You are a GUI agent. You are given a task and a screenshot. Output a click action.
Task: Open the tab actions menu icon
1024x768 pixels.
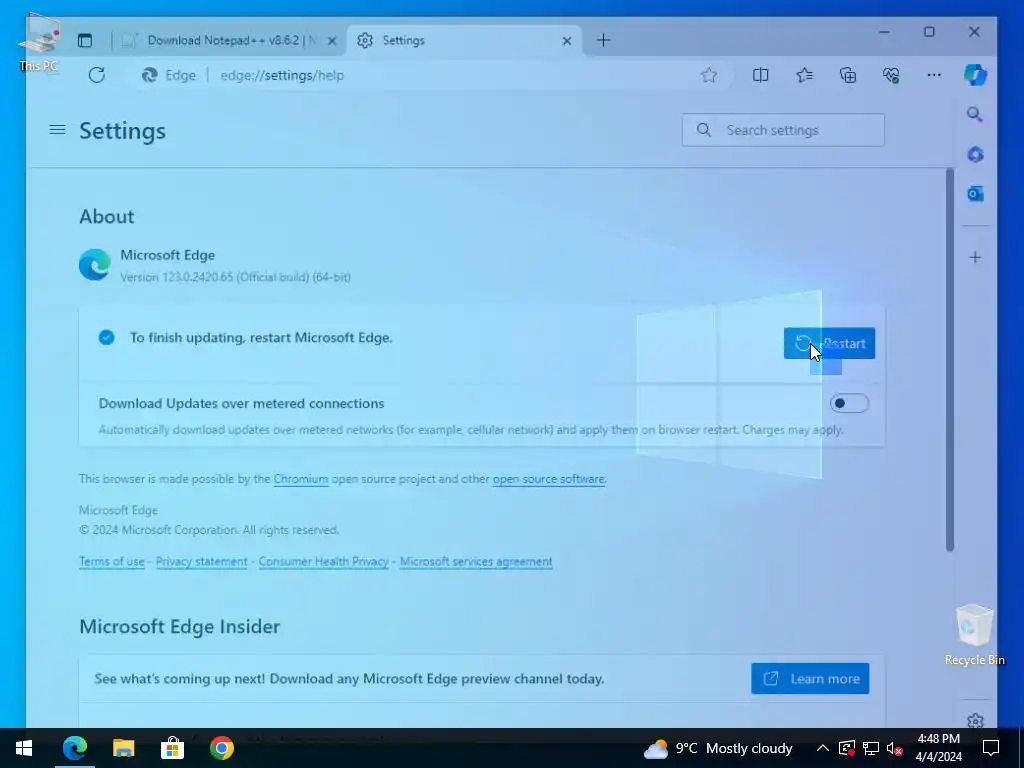click(x=85, y=40)
